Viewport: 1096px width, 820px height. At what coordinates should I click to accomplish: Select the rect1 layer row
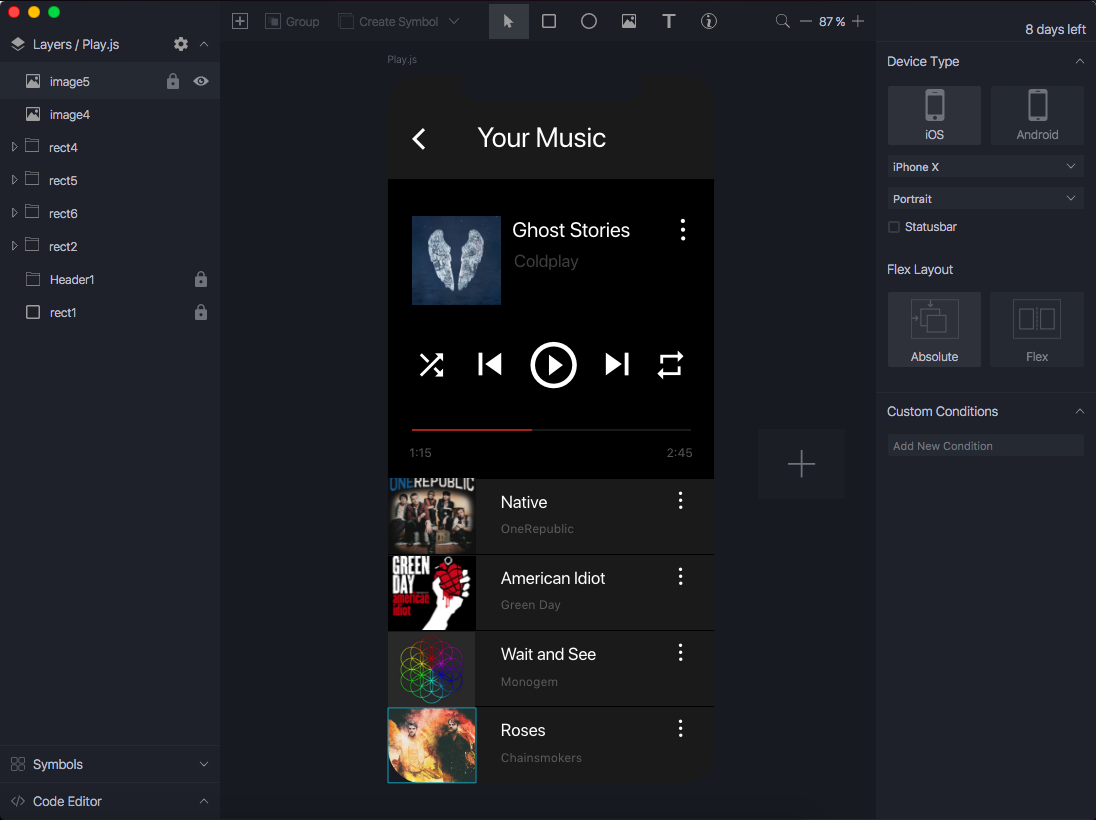click(x=110, y=312)
